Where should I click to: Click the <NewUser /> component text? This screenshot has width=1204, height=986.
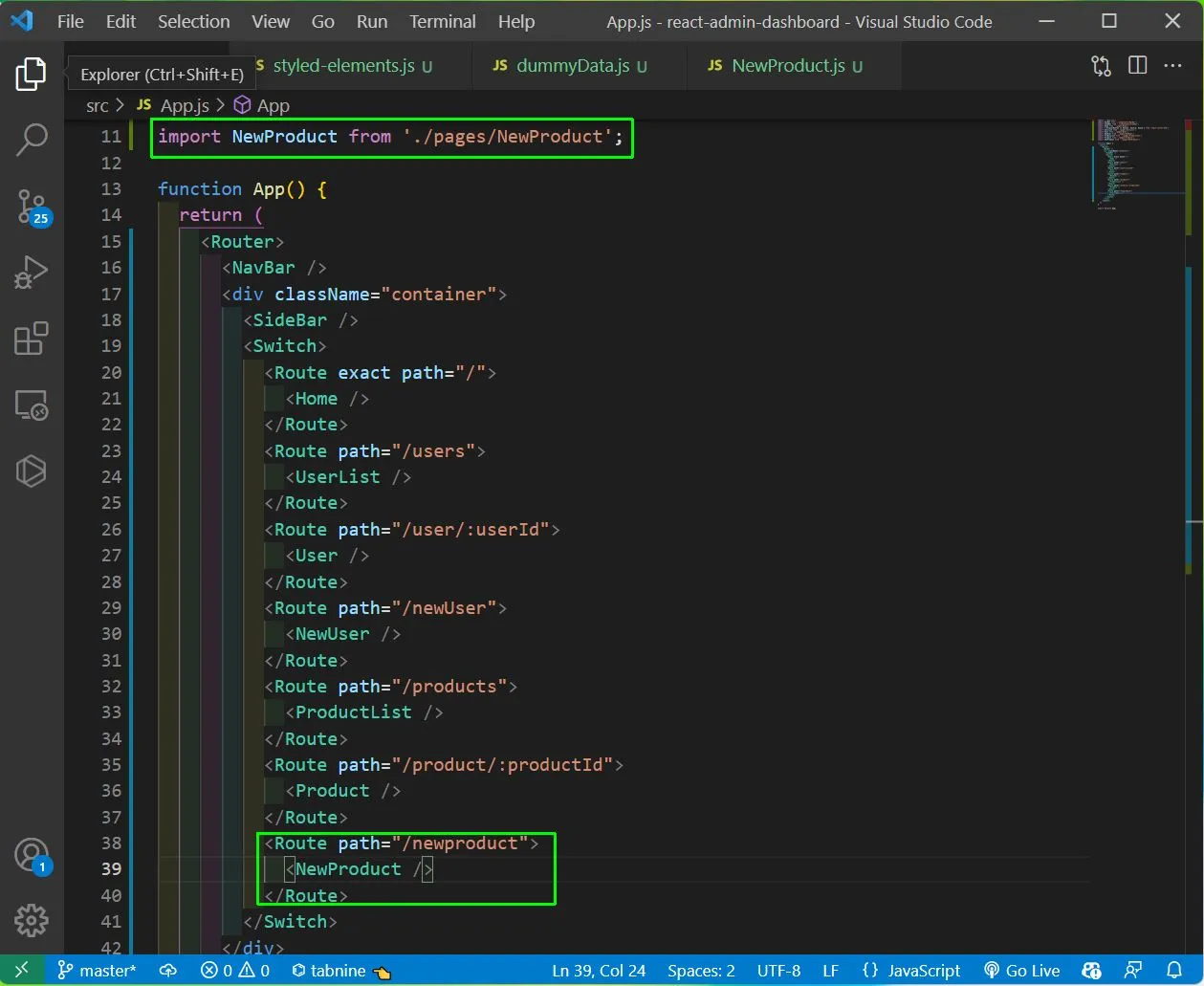click(x=343, y=634)
